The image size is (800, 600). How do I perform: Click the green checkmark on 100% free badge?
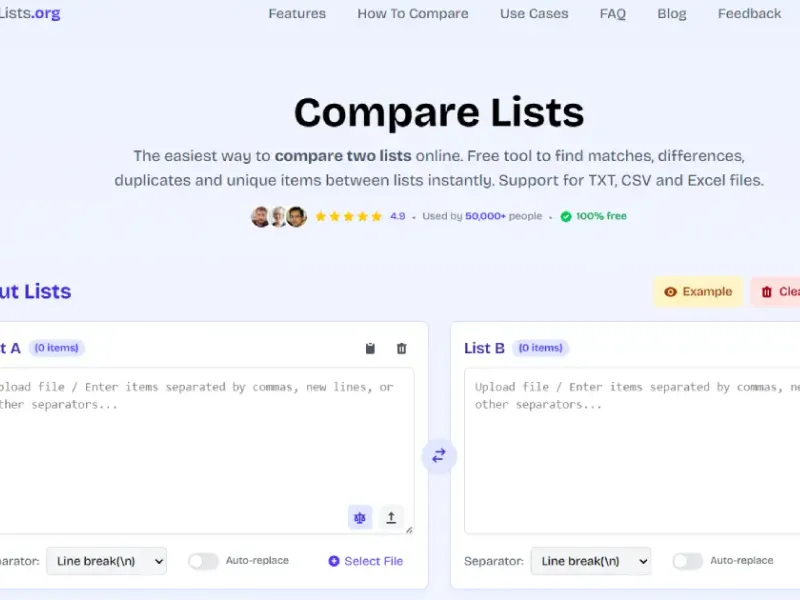click(x=567, y=216)
